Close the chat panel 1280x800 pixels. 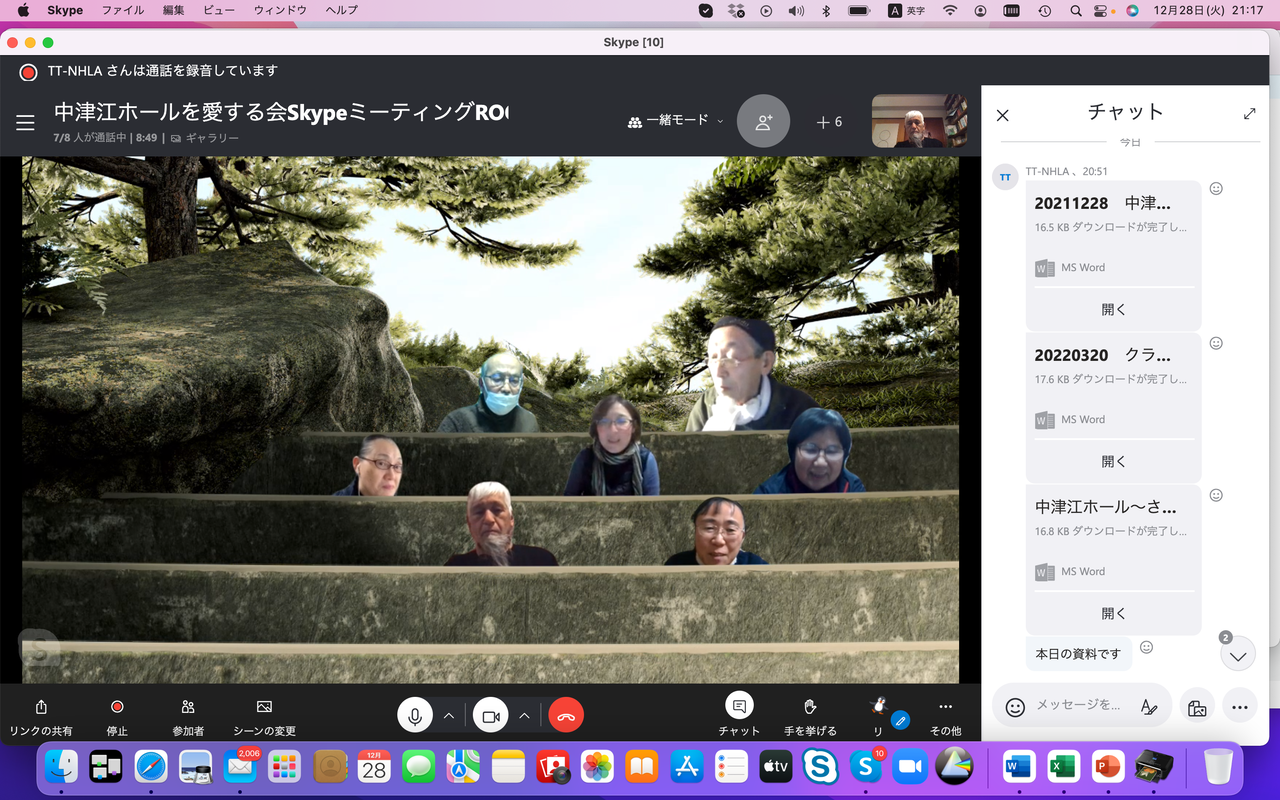(1003, 115)
